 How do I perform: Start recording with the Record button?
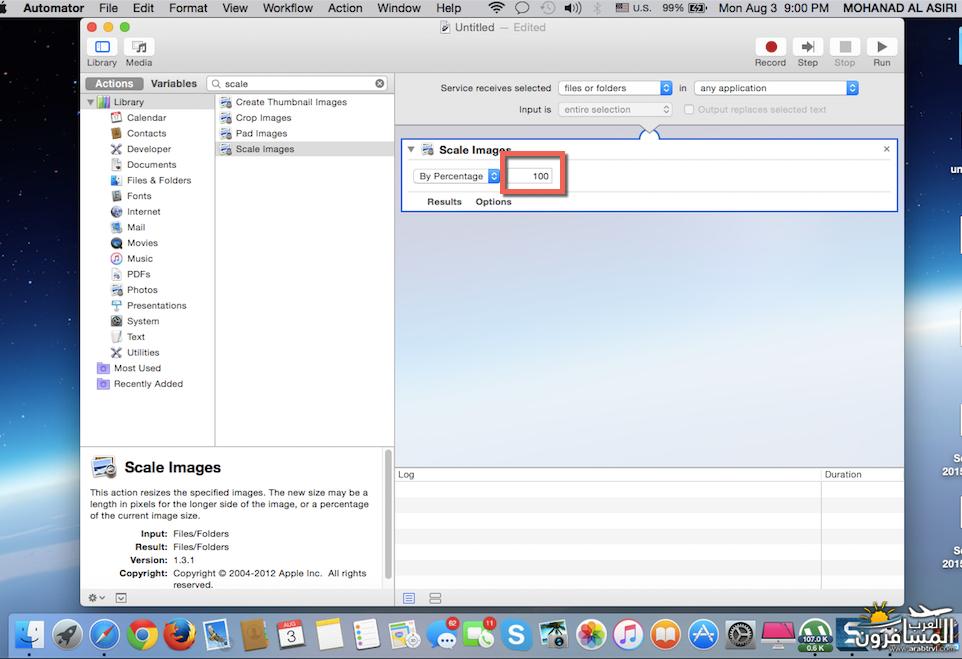pyautogui.click(x=771, y=47)
